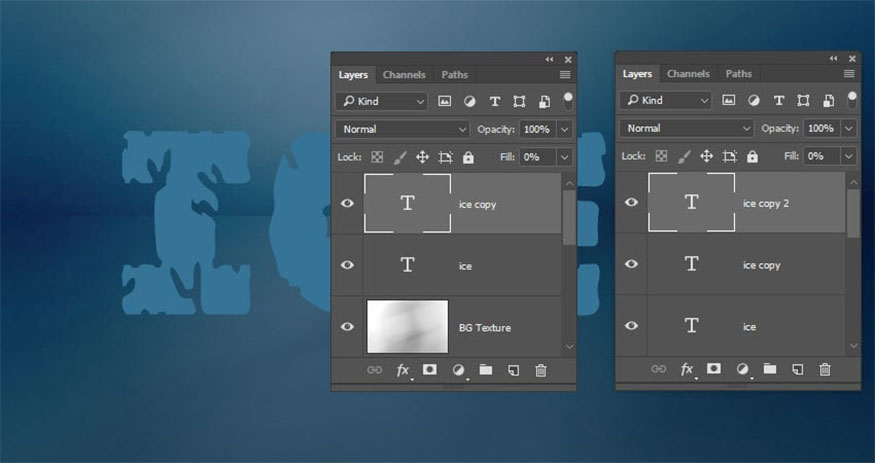This screenshot has height=463, width=875.
Task: Link layers icon in left panel
Action: [374, 370]
